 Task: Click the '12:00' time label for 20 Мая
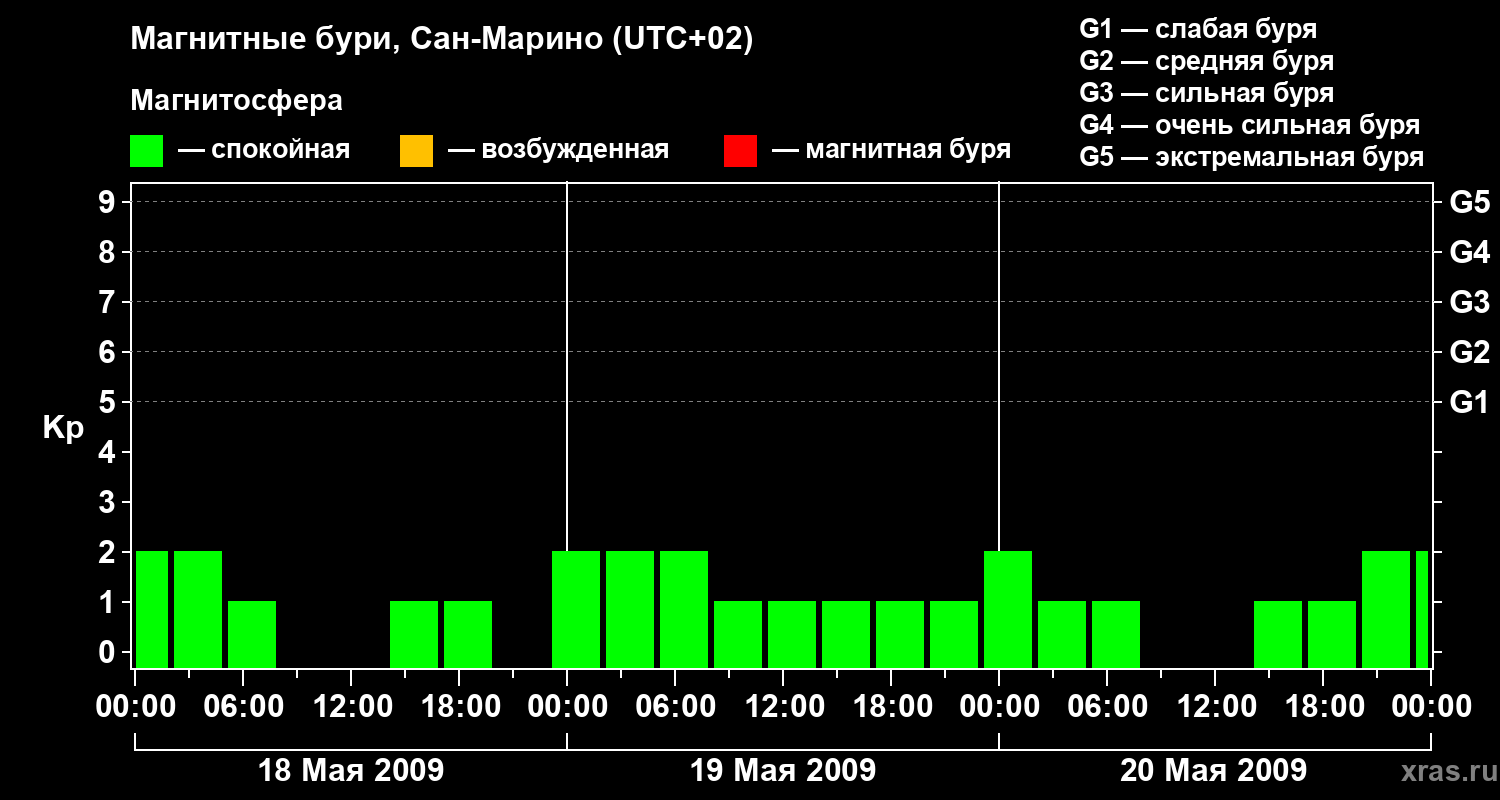[x=1215, y=707]
